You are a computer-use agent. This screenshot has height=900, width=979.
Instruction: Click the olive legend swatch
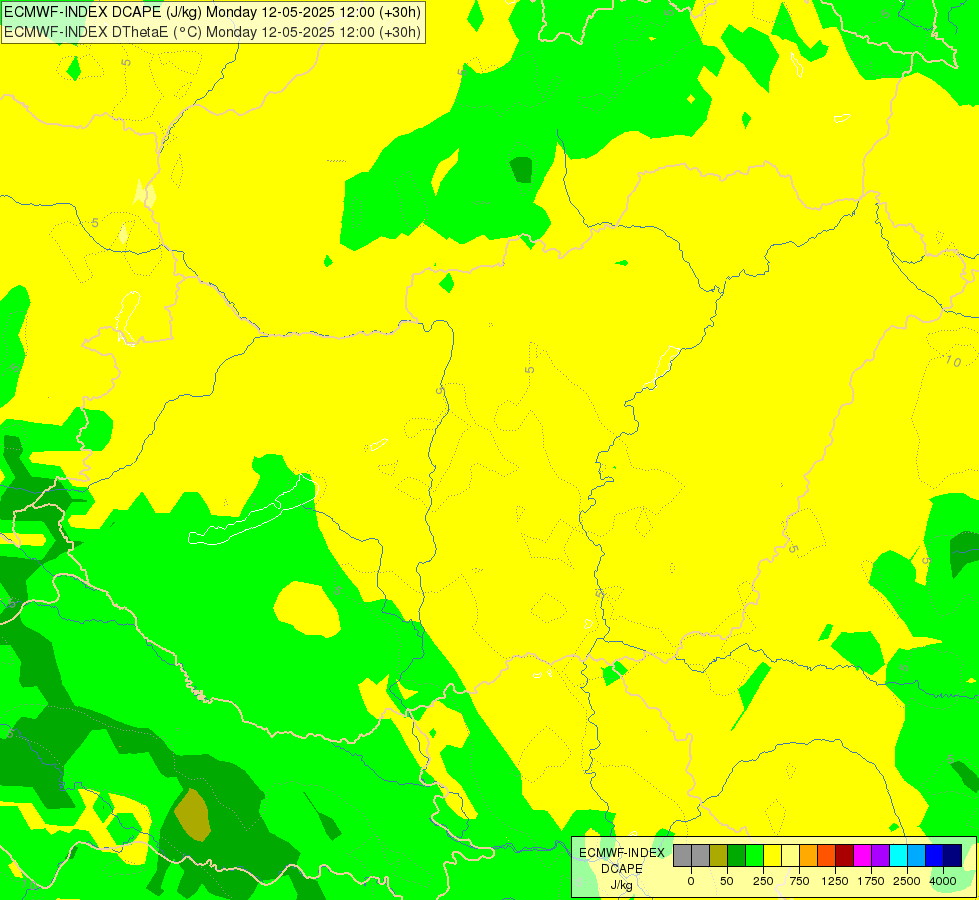[719, 856]
